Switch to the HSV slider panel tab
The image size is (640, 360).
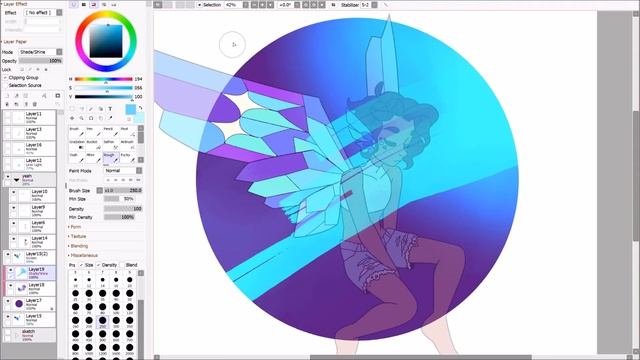pos(93,4)
